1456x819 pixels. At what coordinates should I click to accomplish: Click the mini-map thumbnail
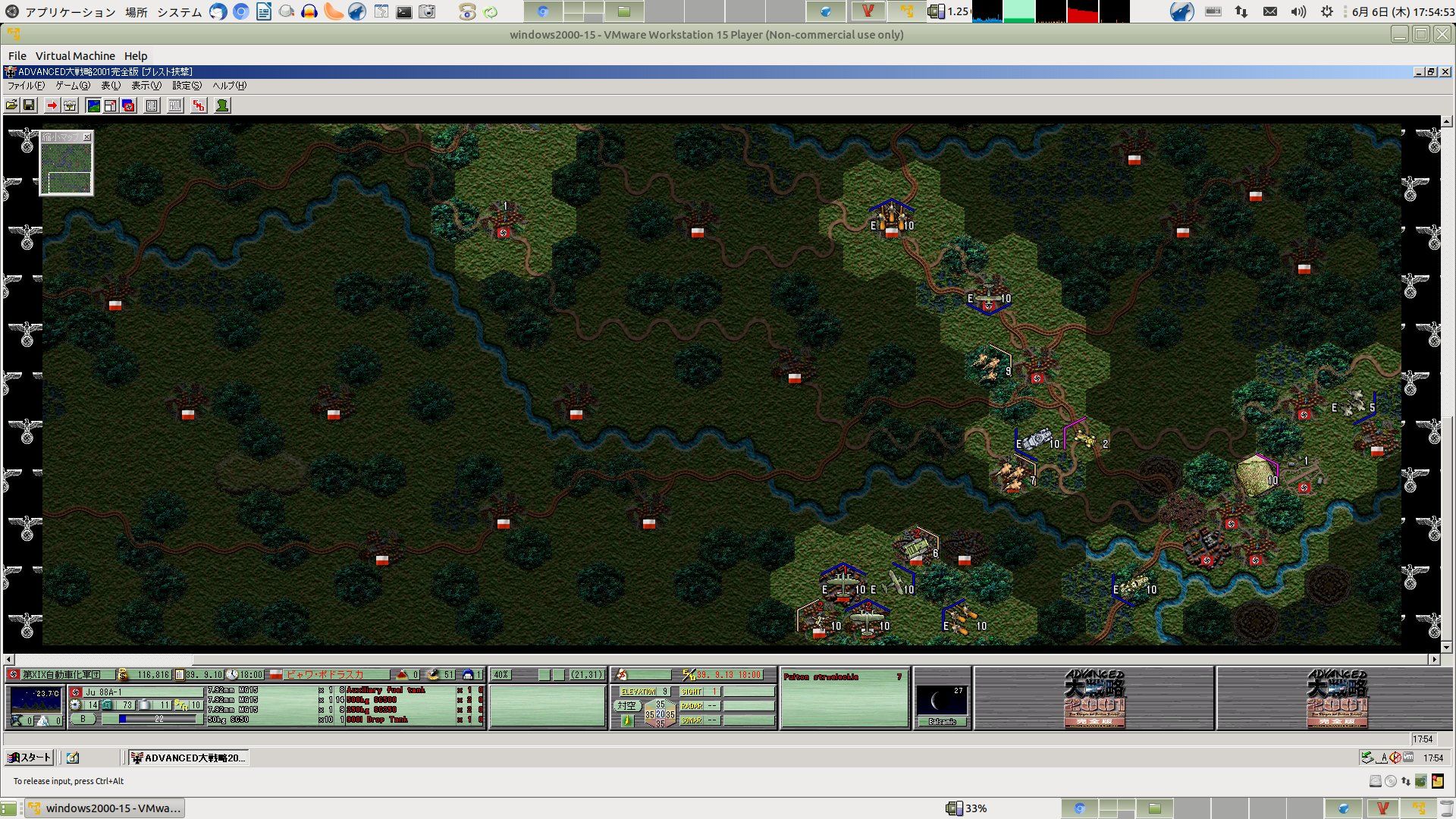67,168
